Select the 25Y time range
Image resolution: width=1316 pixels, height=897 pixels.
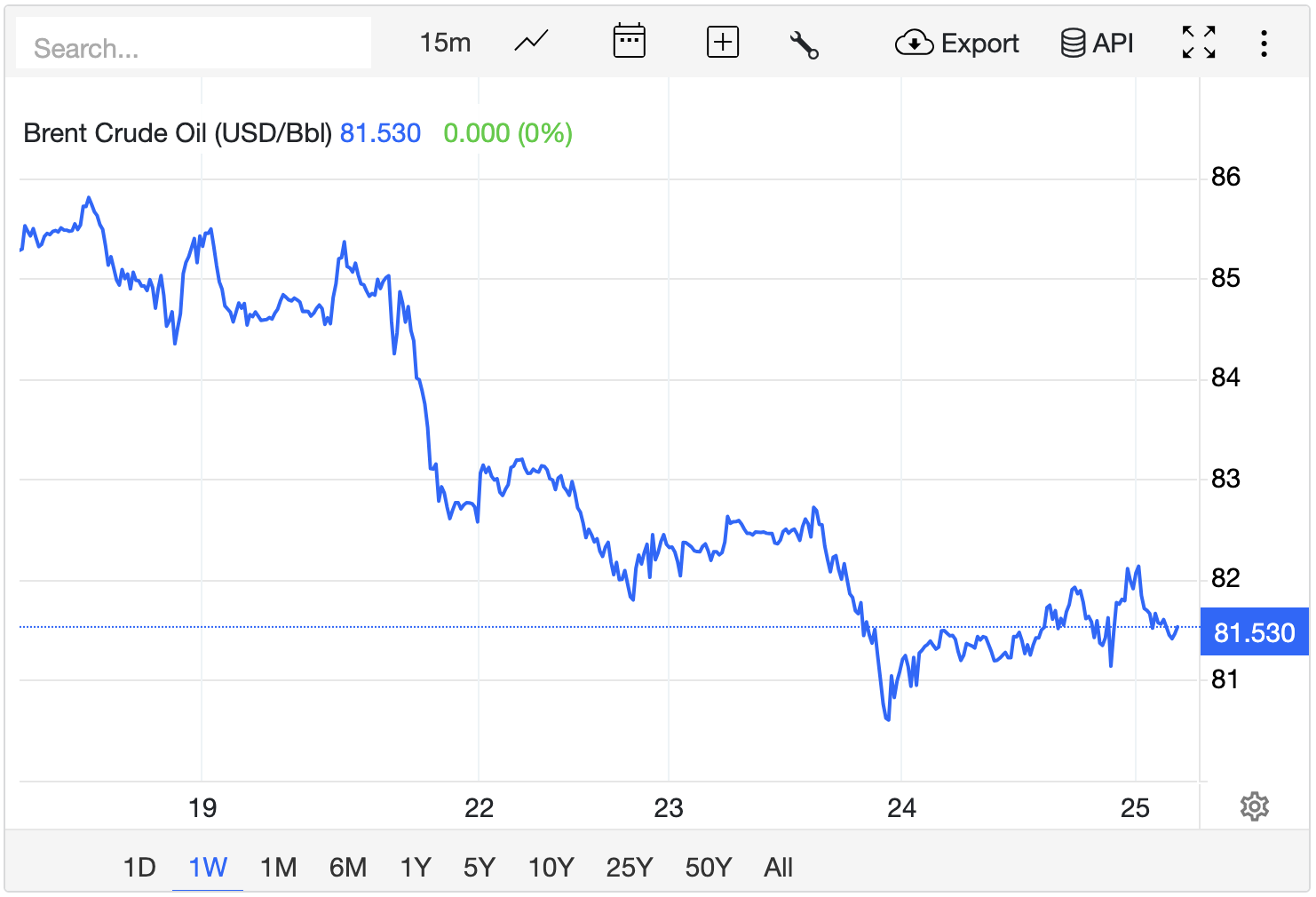(x=630, y=867)
